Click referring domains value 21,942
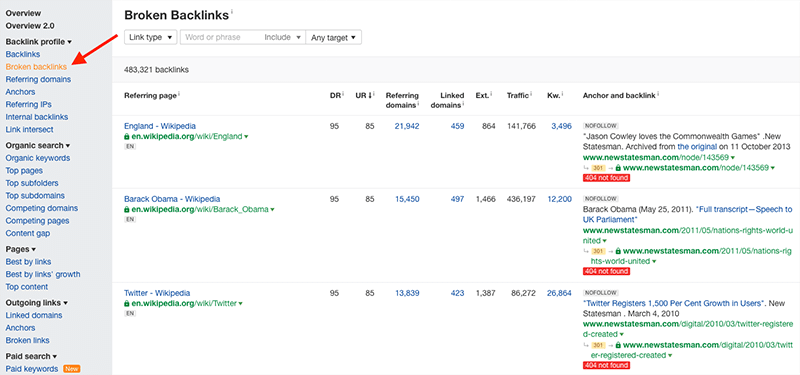Viewport: 800px width, 375px height. click(x=407, y=126)
